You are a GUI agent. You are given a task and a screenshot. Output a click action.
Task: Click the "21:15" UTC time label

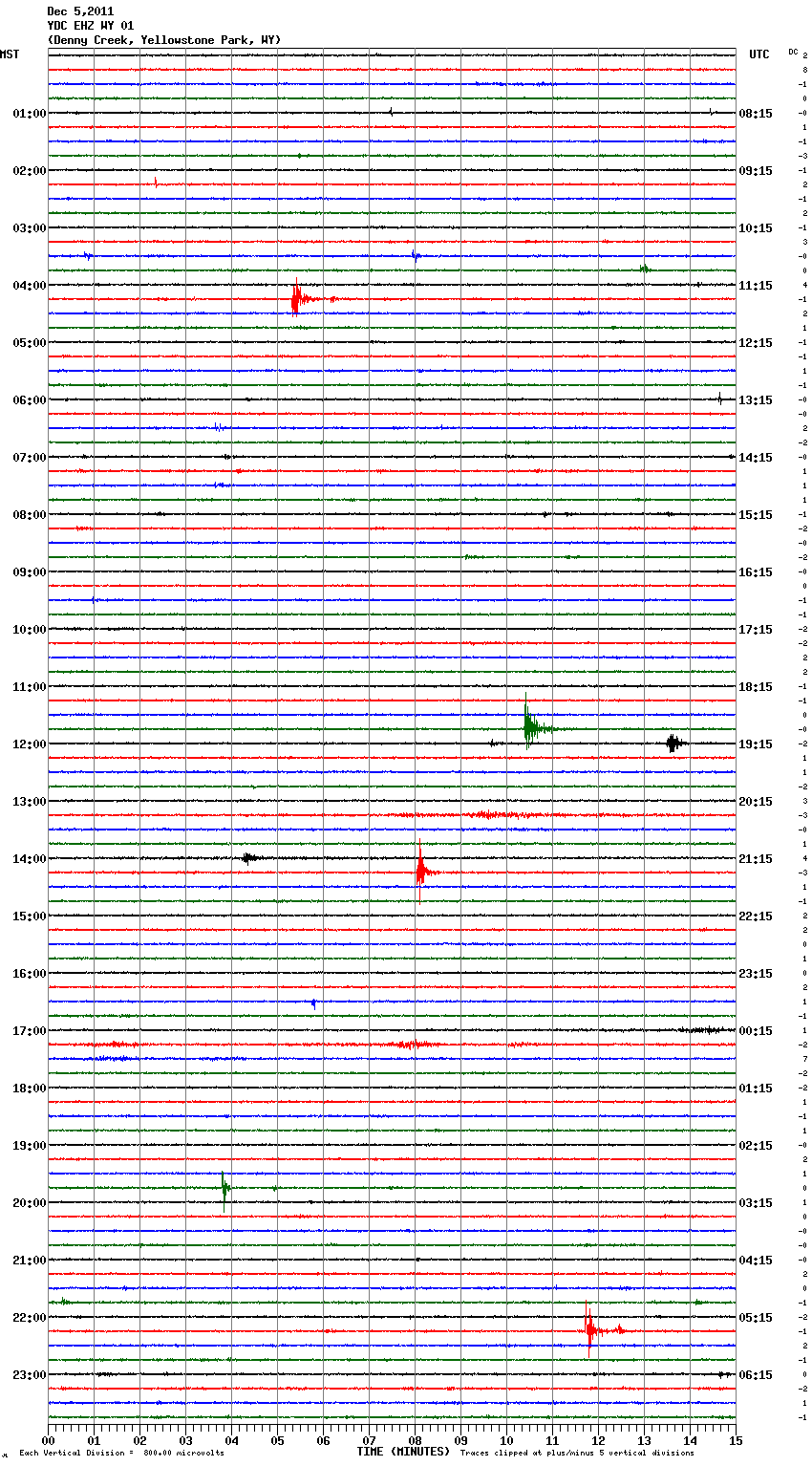click(756, 859)
